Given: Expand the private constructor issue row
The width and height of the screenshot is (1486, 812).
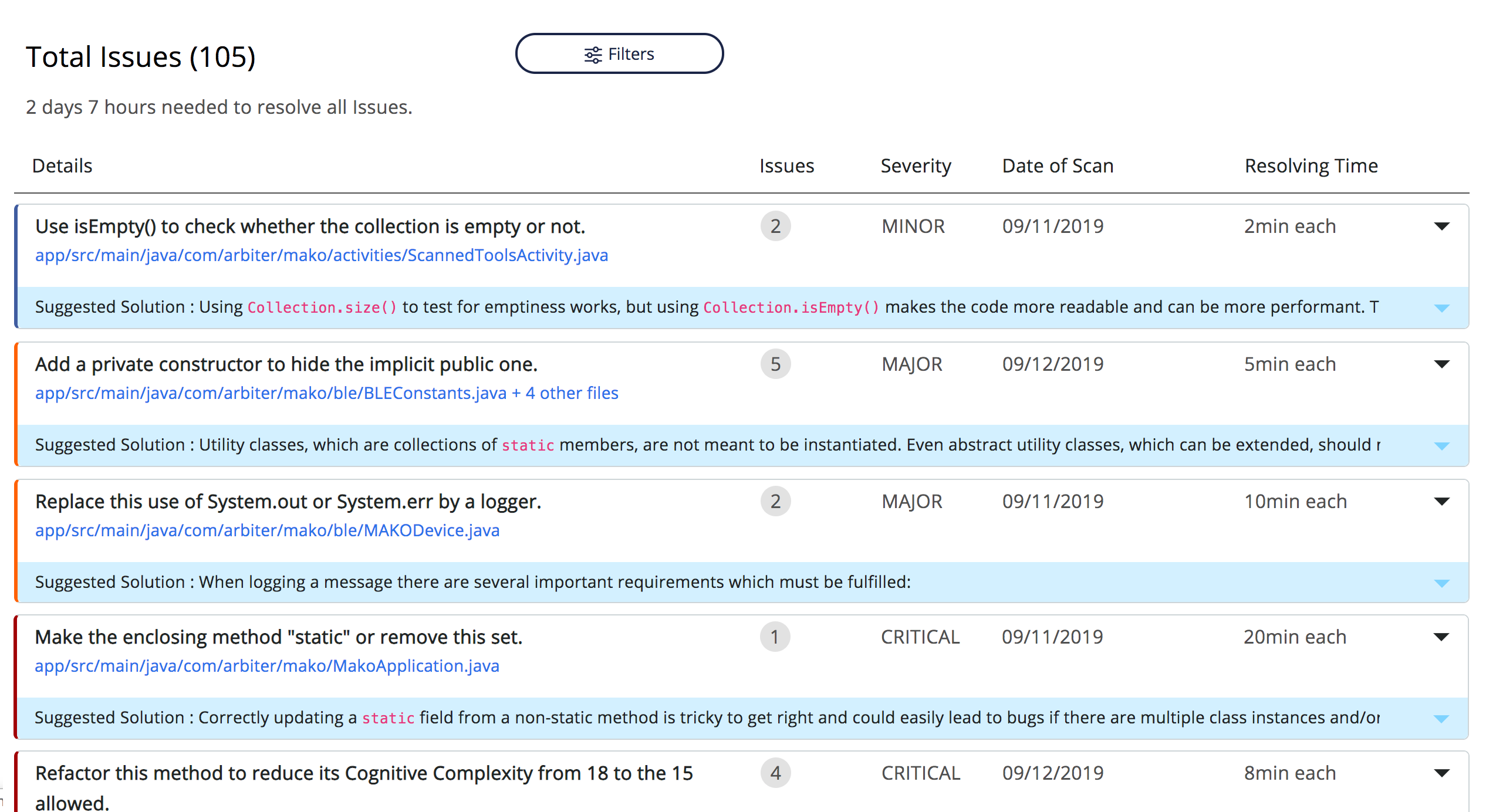Looking at the screenshot, I should pos(1441,364).
